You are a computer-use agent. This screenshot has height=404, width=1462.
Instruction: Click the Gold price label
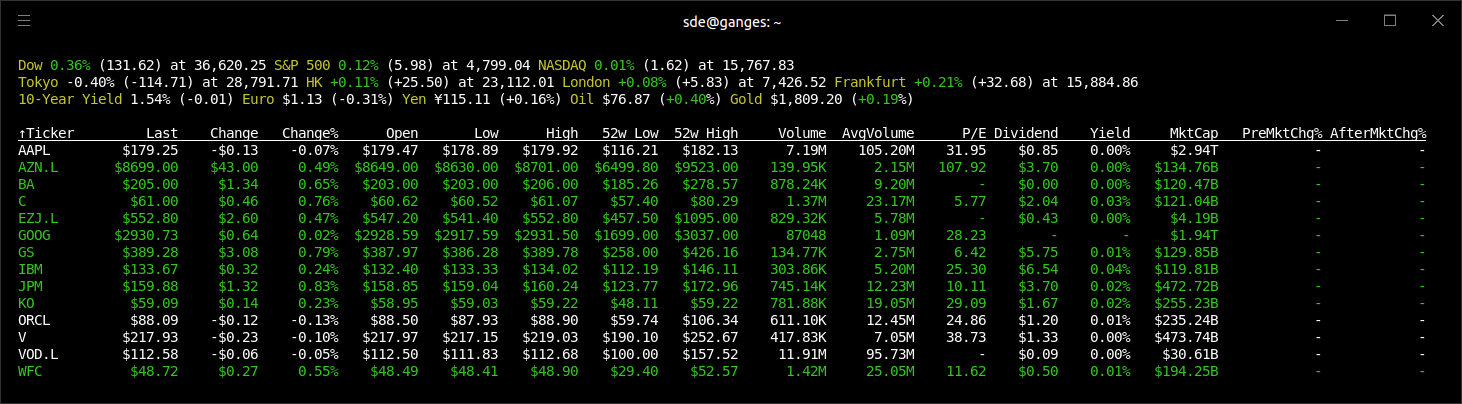[746, 99]
